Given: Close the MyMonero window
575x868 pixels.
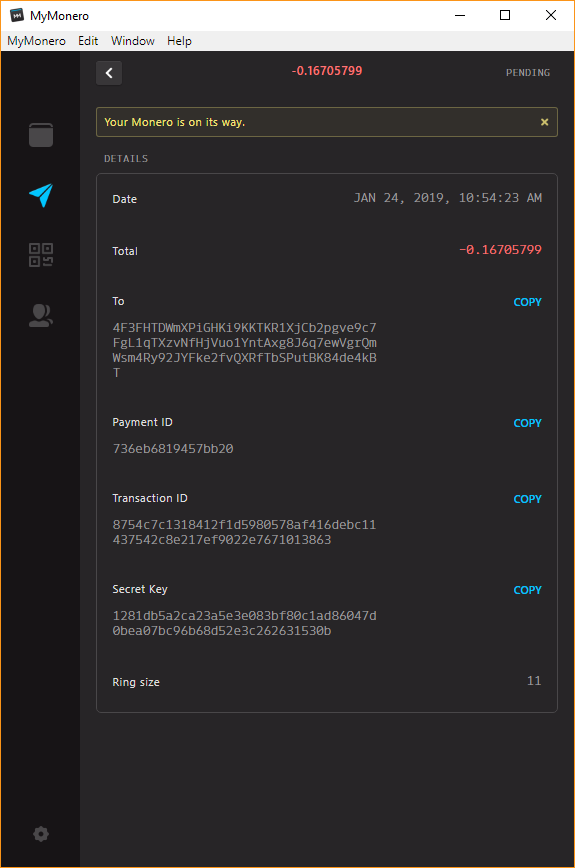Looking at the screenshot, I should 551,16.
